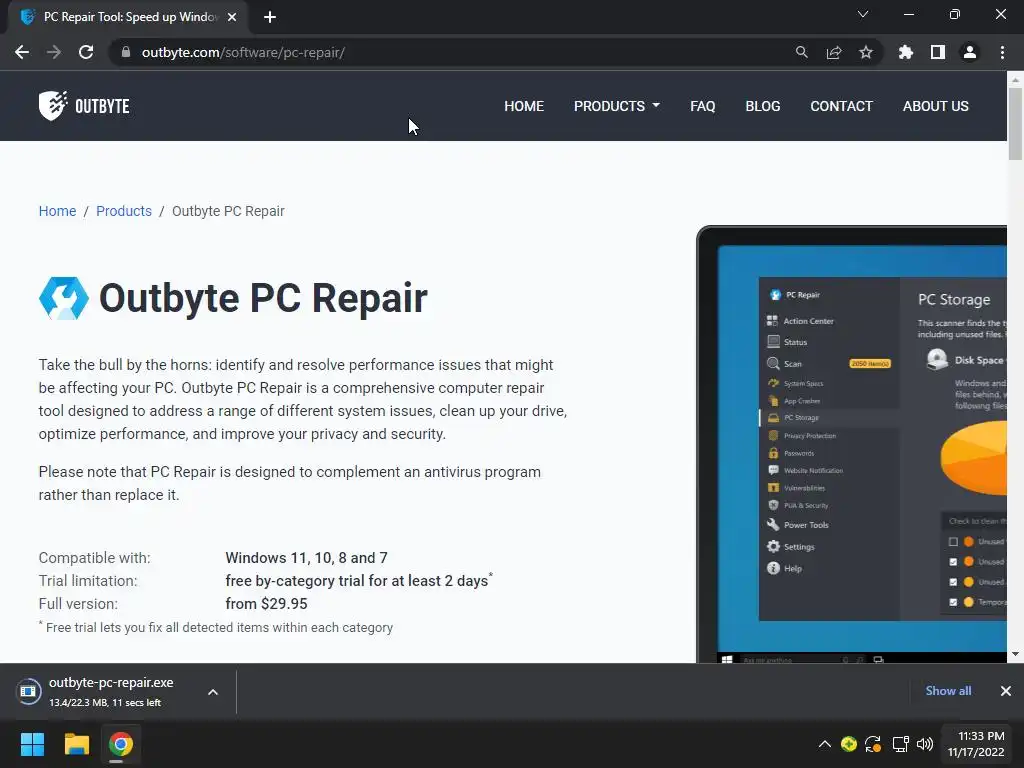Toggle the browser side panel icon
The width and height of the screenshot is (1024, 768).
(x=938, y=52)
